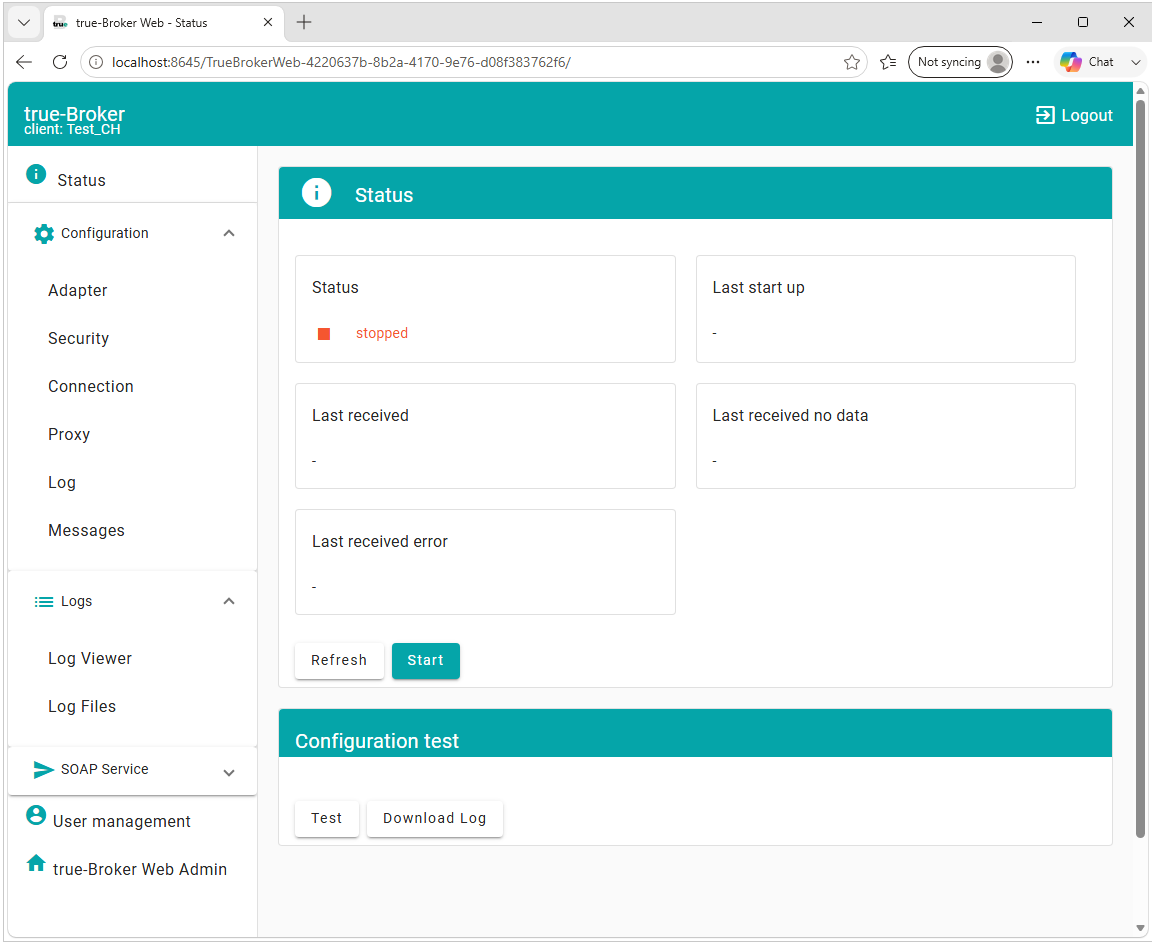Open the Connection configuration page

pyautogui.click(x=91, y=387)
